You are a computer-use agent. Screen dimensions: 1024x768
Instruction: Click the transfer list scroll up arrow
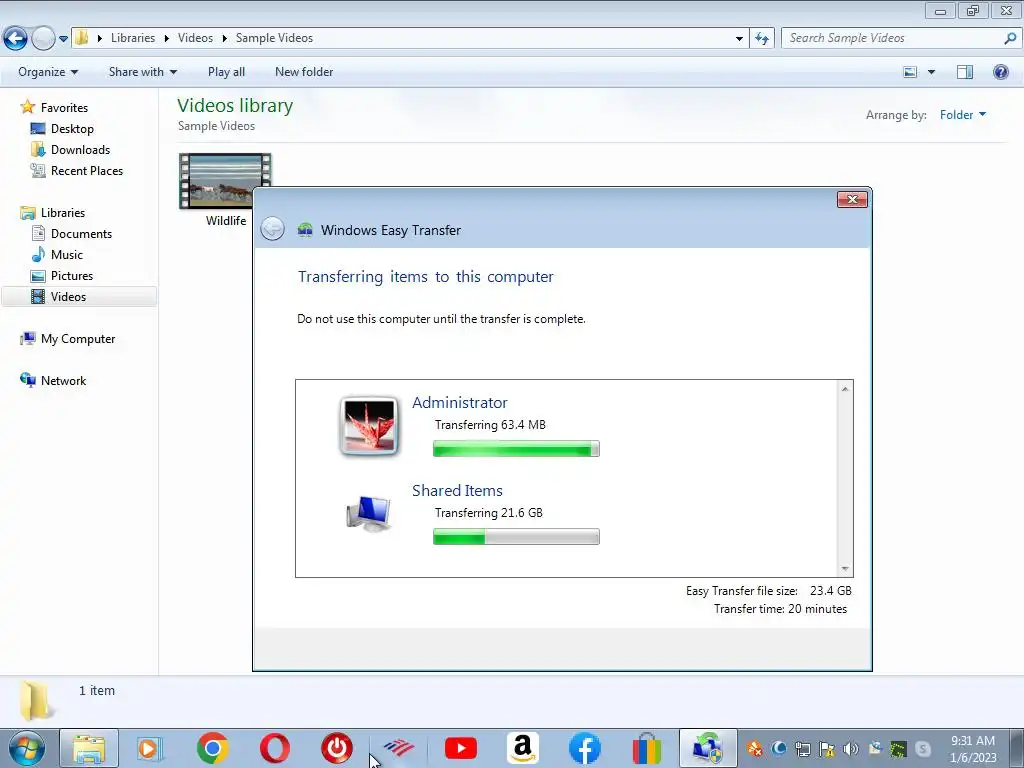tap(845, 389)
